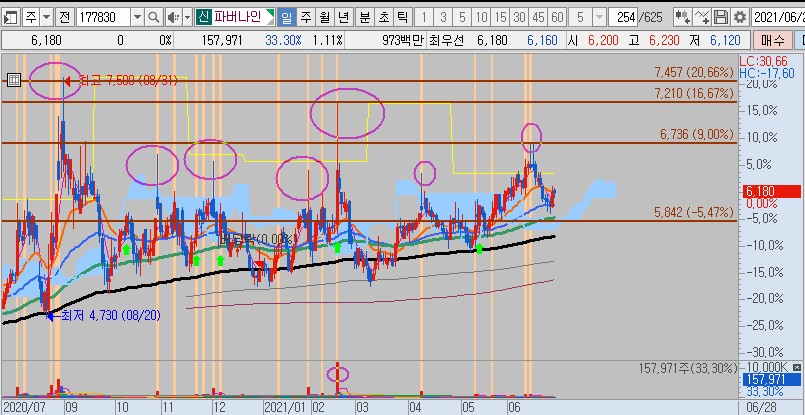Switch to daily 일 chart period

tap(286, 17)
